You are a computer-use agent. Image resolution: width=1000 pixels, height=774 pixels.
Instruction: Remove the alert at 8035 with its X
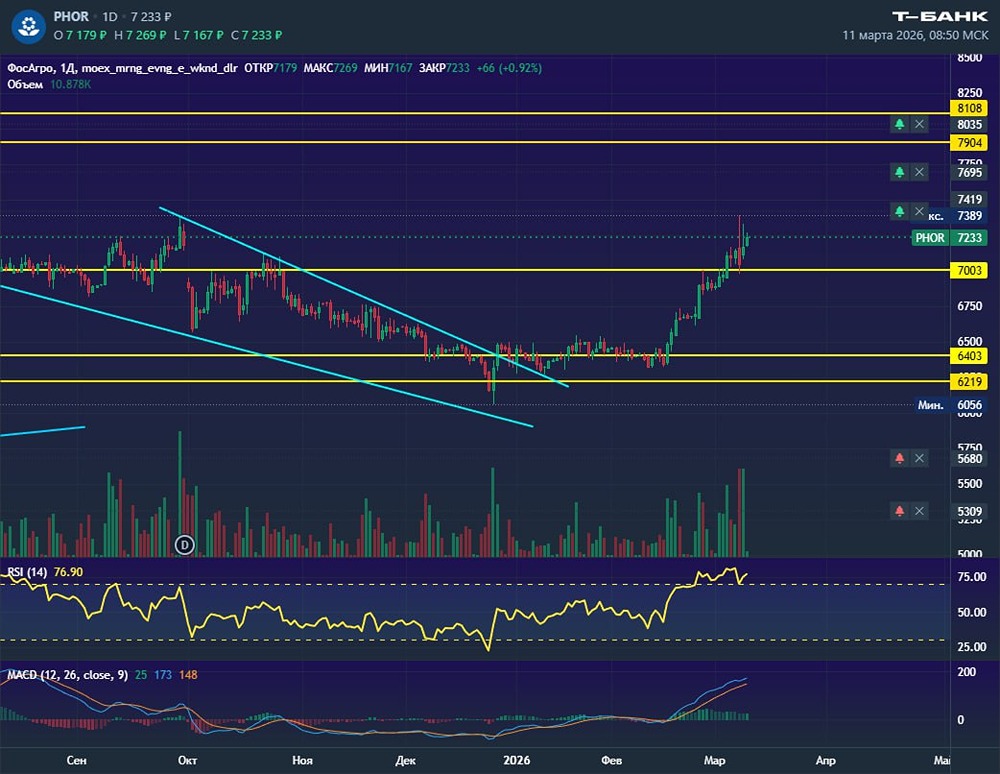point(919,124)
